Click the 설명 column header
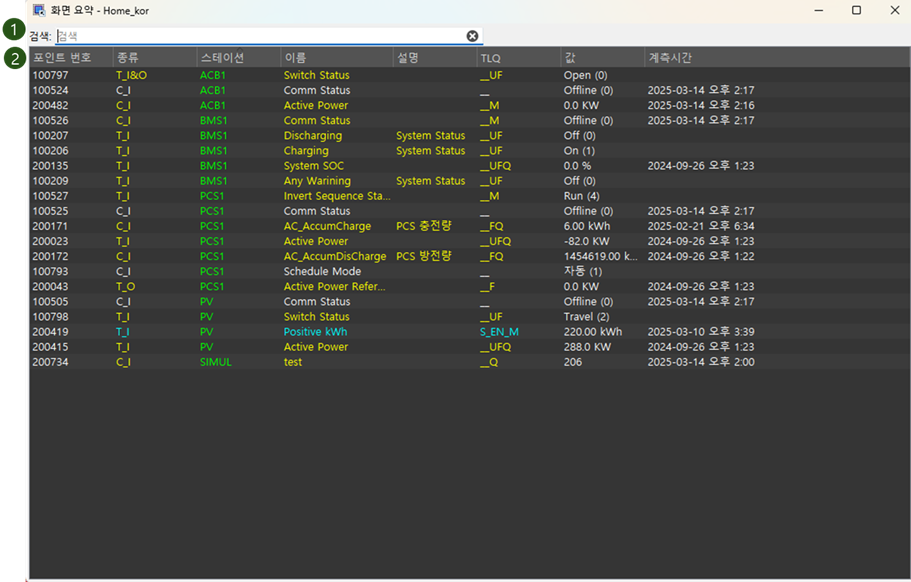The height and width of the screenshot is (582, 911). (x=408, y=58)
